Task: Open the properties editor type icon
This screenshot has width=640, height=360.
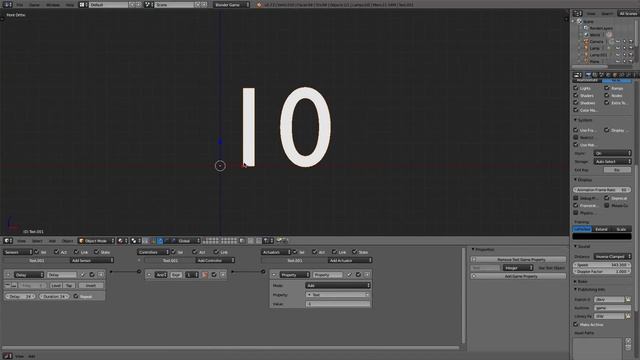Action: click(x=577, y=75)
